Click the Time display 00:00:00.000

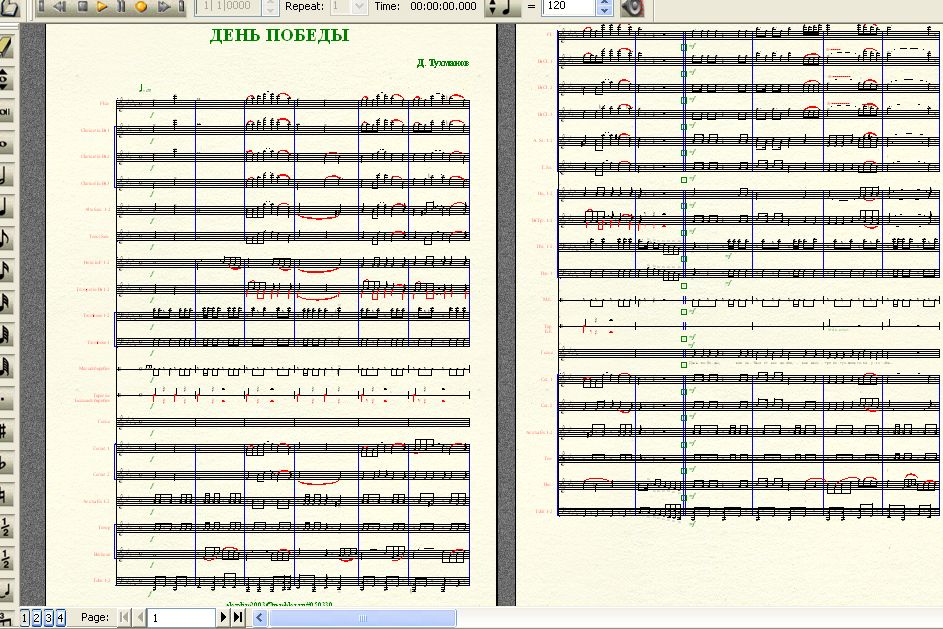click(x=443, y=6)
